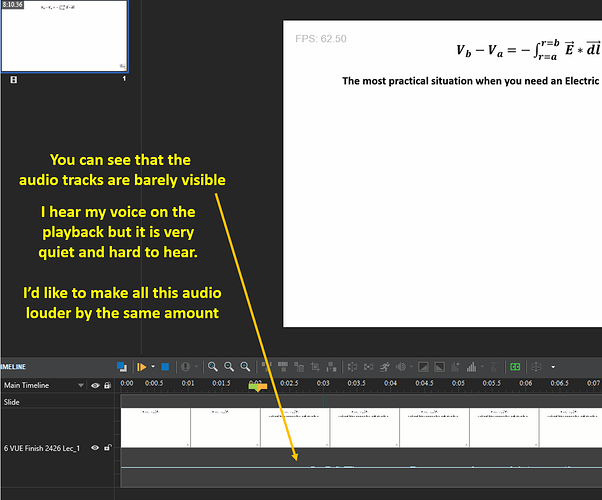Click the zoom out magnifier icon
Screen dimensions: 602x500
tap(229, 367)
